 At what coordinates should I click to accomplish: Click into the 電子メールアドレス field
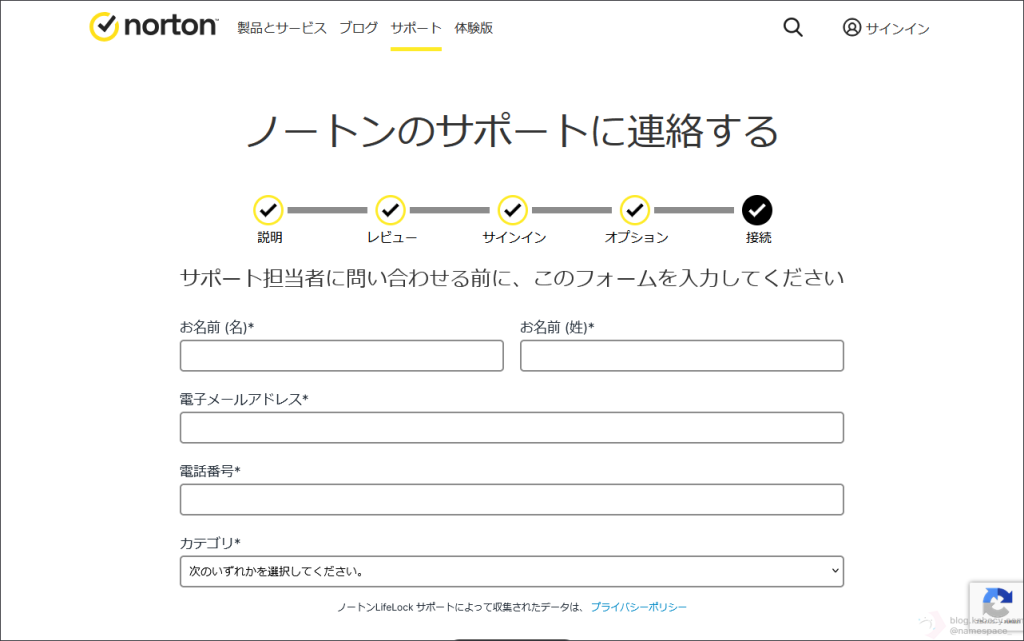[x=511, y=428]
